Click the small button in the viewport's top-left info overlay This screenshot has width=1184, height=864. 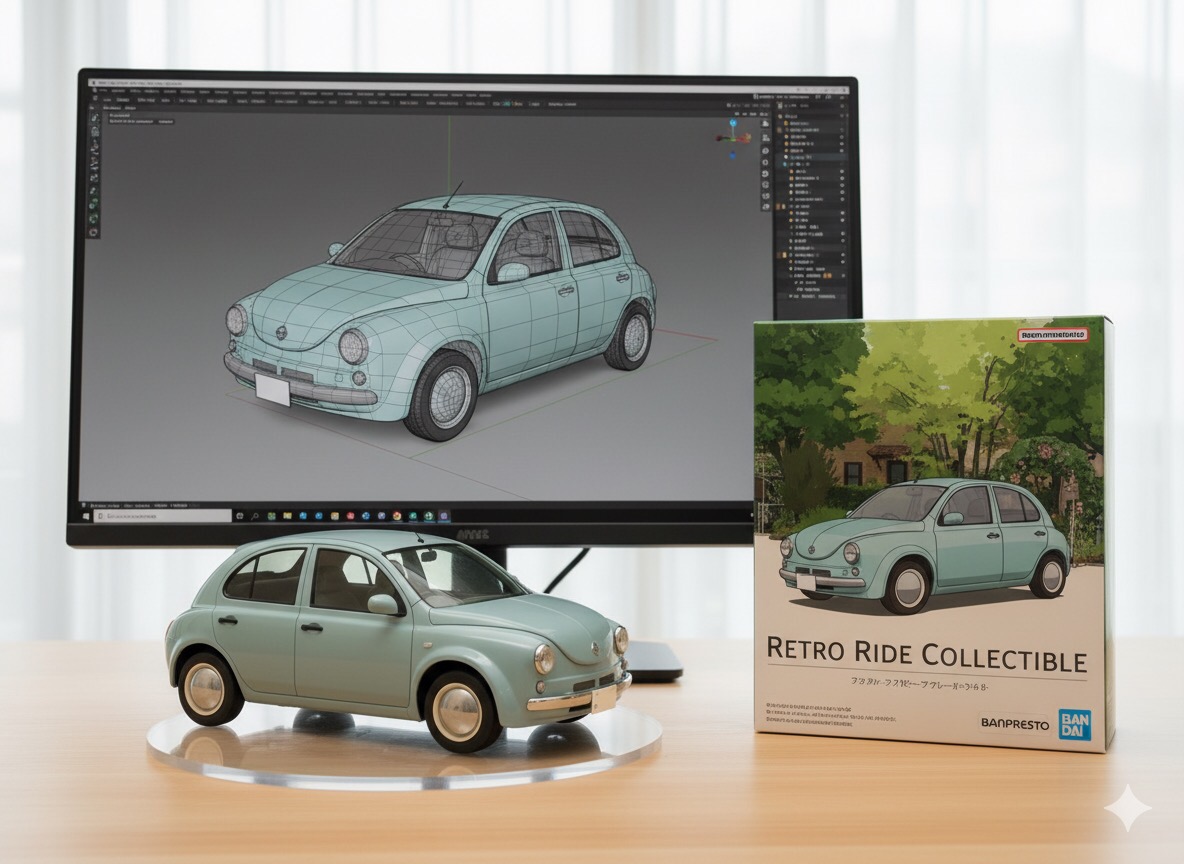click(166, 120)
